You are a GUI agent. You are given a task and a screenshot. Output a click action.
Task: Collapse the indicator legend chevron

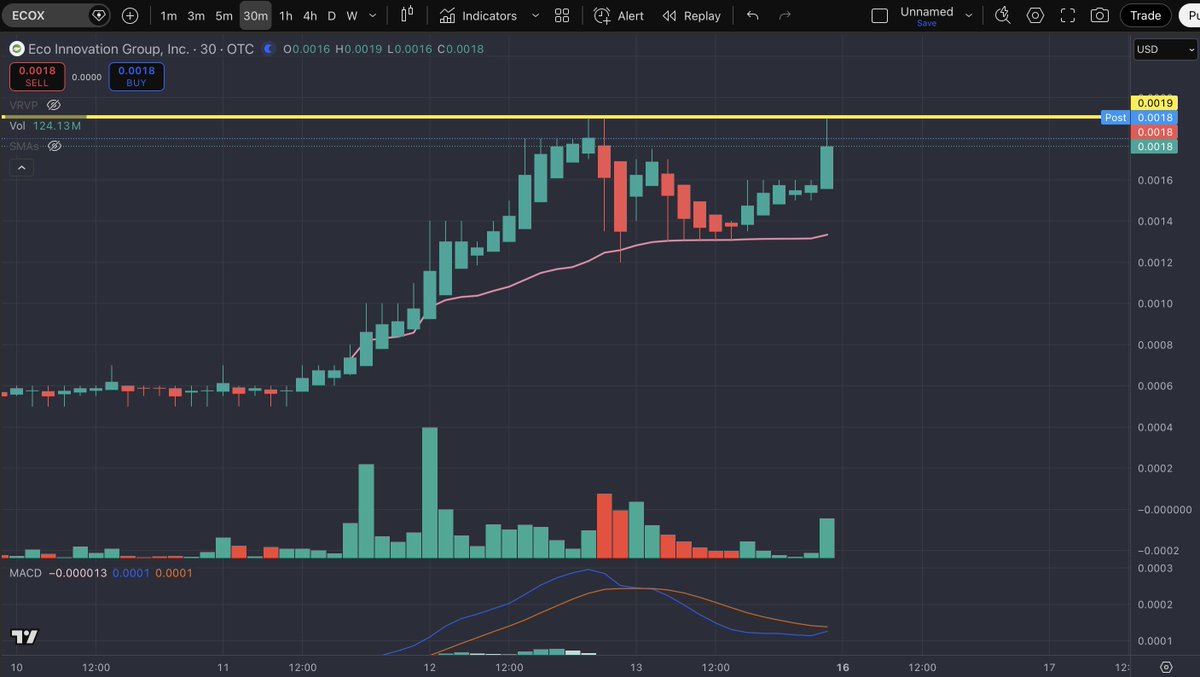(x=21, y=168)
